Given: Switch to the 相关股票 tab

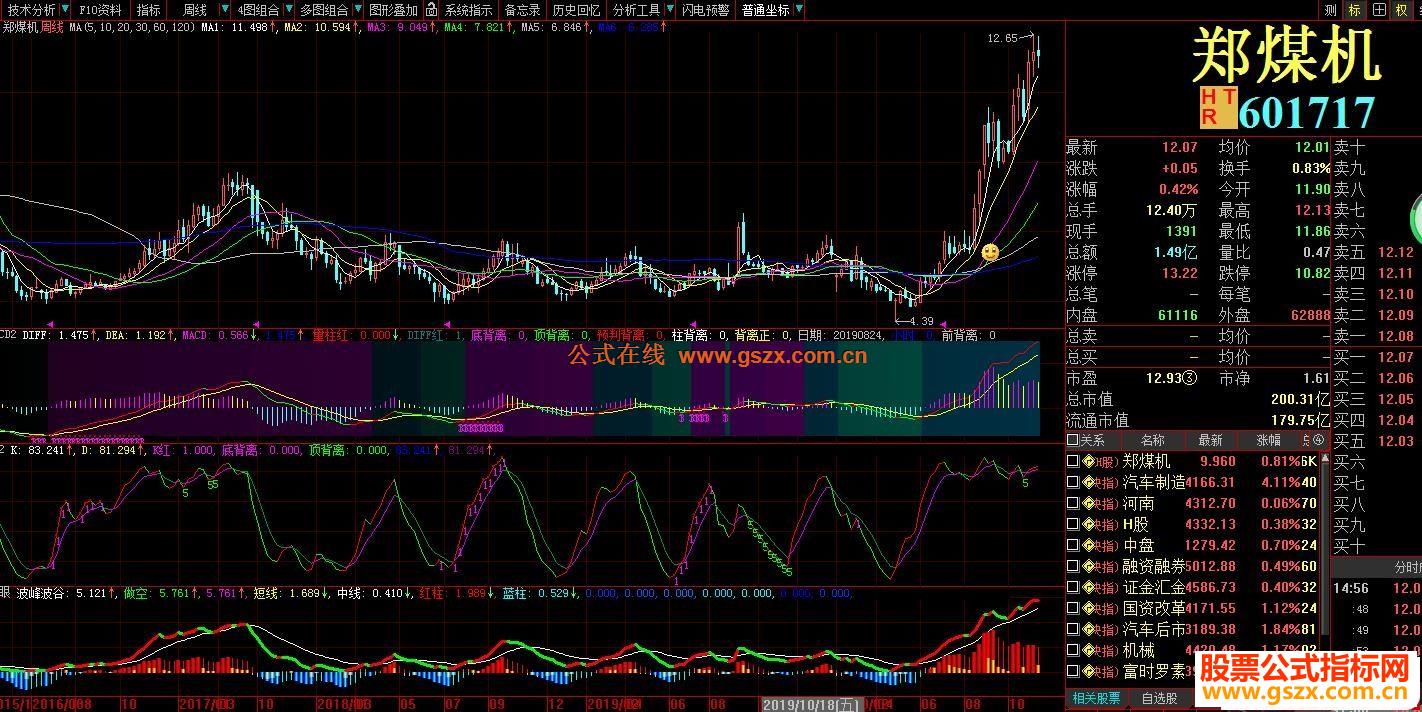Looking at the screenshot, I should (1096, 698).
